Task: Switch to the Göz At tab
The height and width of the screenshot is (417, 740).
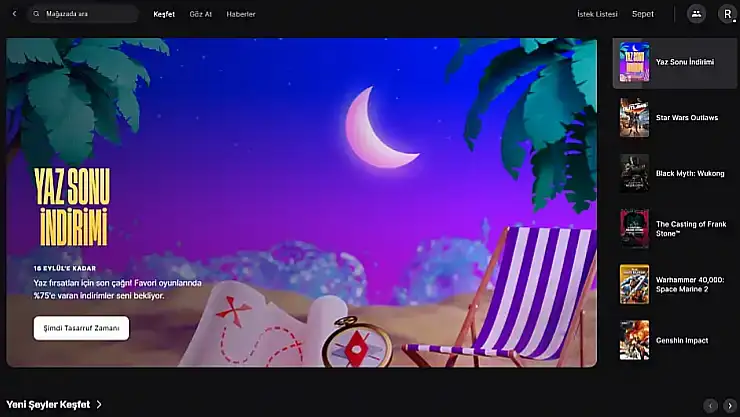Action: tap(201, 14)
